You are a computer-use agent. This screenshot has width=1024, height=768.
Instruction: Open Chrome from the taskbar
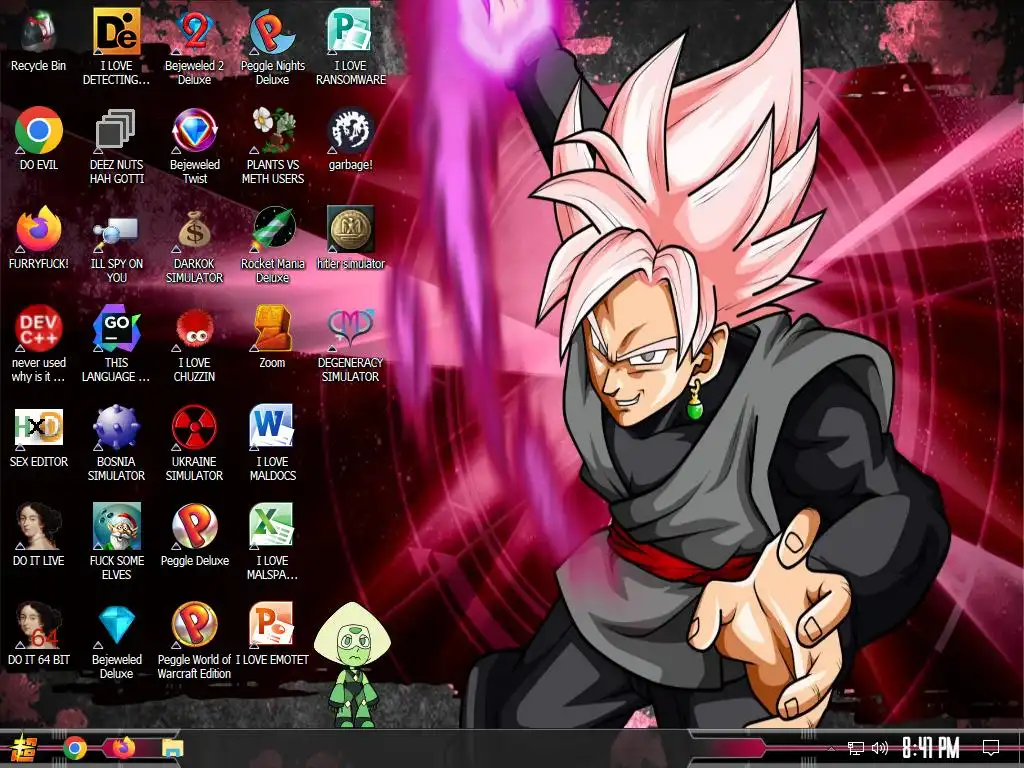pyautogui.click(x=75, y=748)
